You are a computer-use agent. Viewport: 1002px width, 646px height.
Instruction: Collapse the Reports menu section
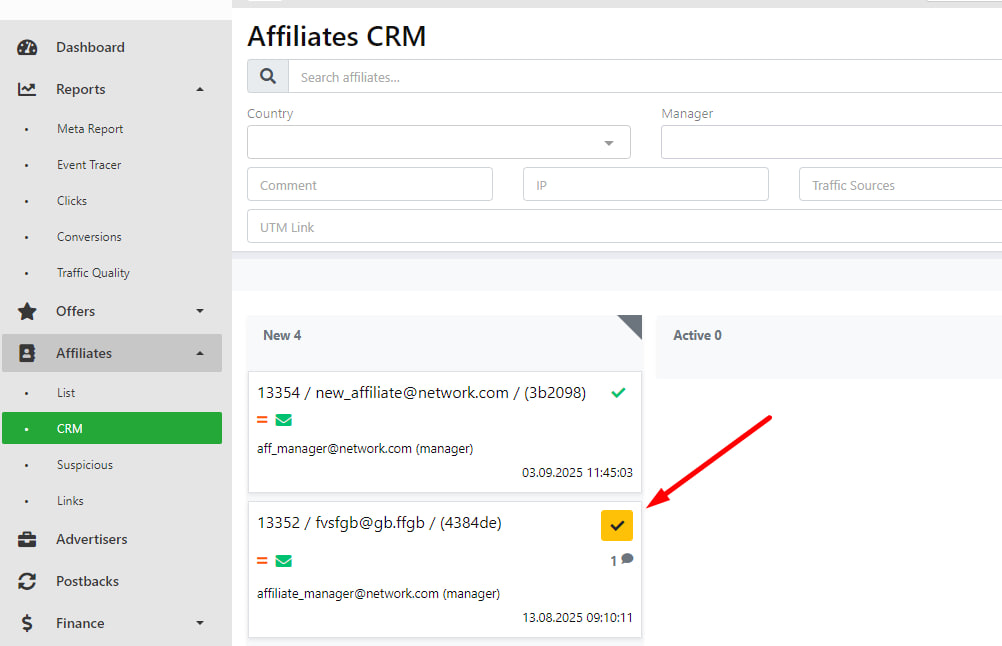pos(200,89)
